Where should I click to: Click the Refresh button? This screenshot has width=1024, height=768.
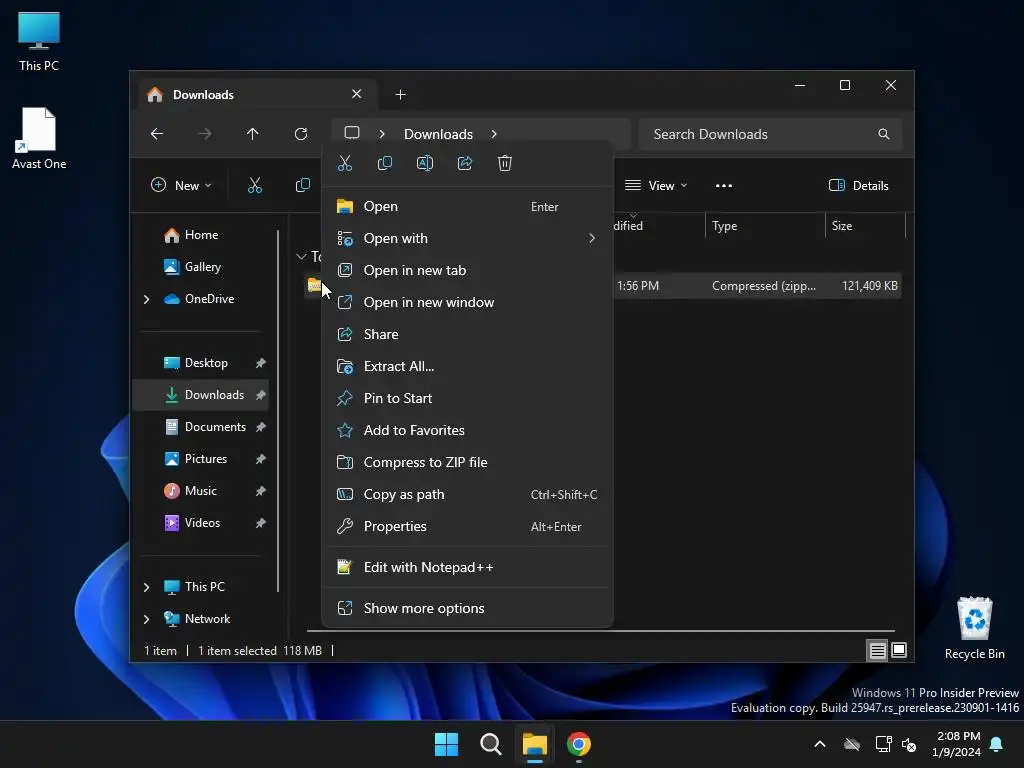301,134
